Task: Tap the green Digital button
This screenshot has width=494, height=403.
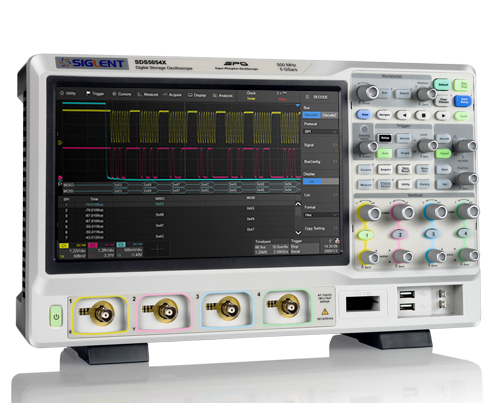Action: (x=444, y=153)
